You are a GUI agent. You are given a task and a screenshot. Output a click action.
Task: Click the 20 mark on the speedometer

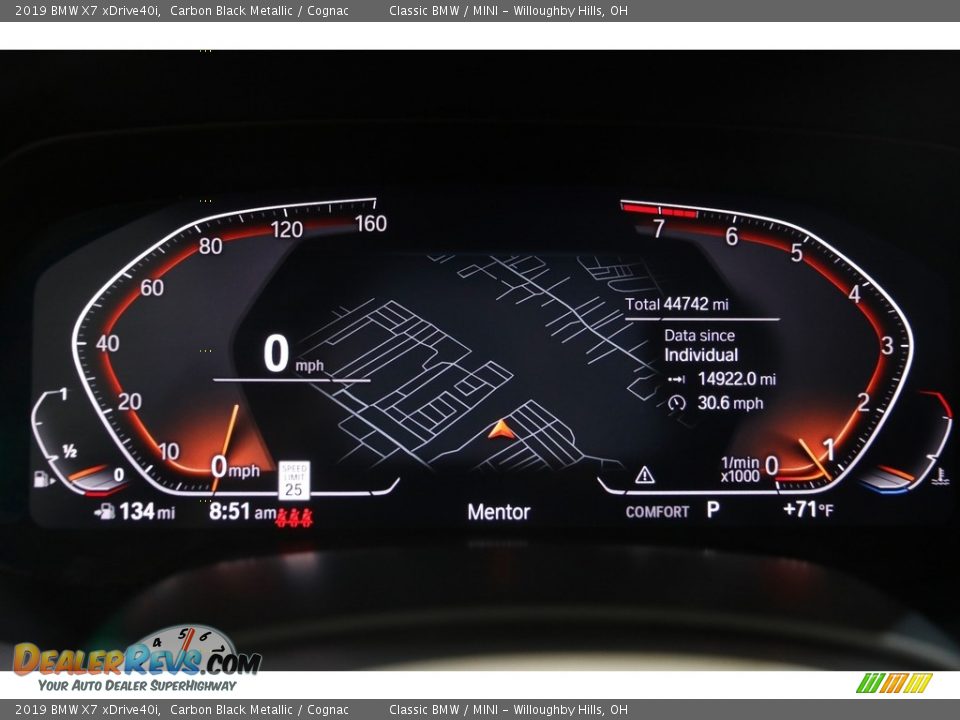[x=129, y=402]
